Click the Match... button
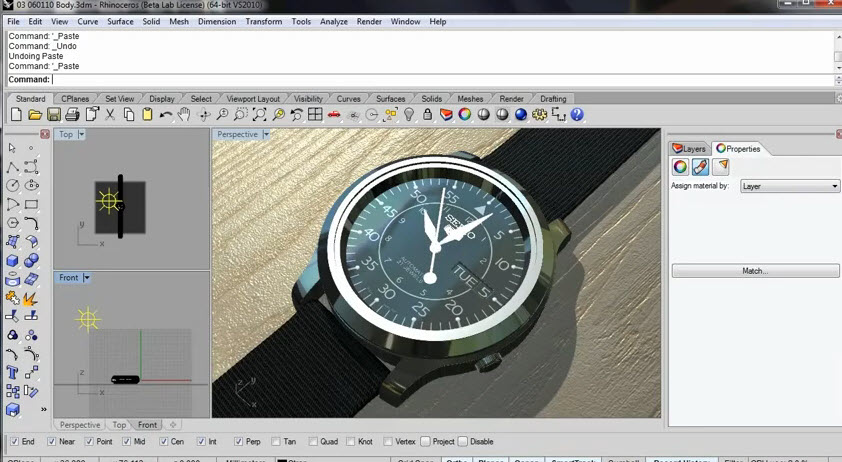Image resolution: width=842 pixels, height=462 pixels. coord(755,271)
